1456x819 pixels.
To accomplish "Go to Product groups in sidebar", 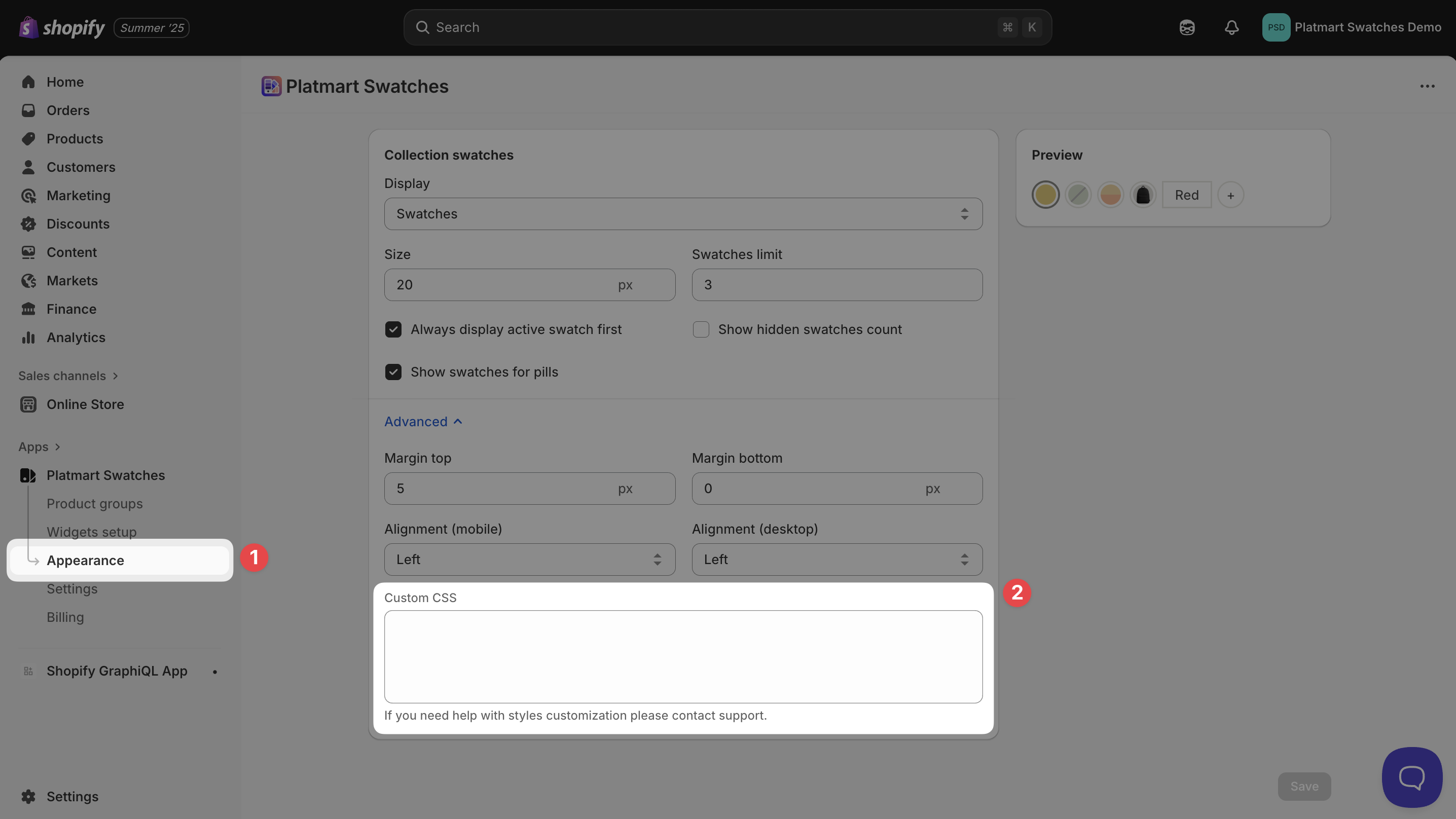I will pos(94,504).
